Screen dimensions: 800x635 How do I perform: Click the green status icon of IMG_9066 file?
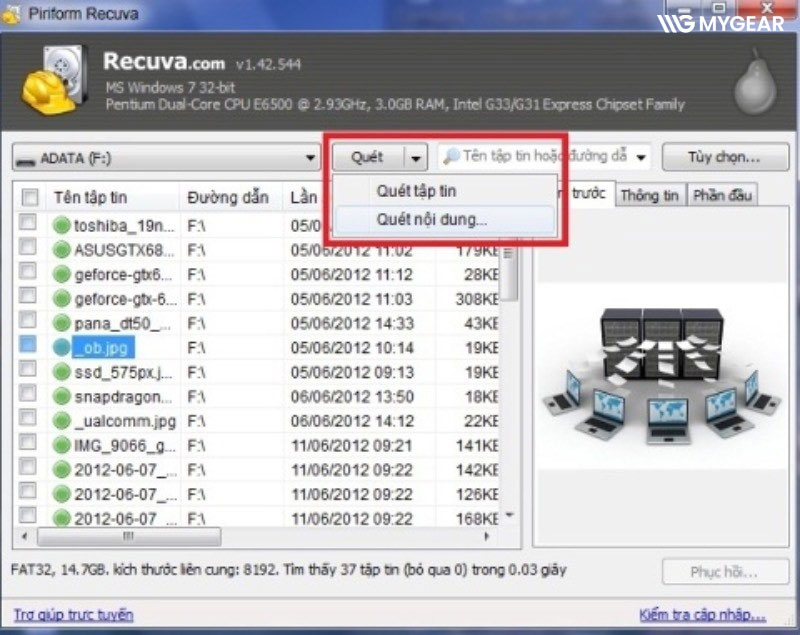(x=62, y=445)
